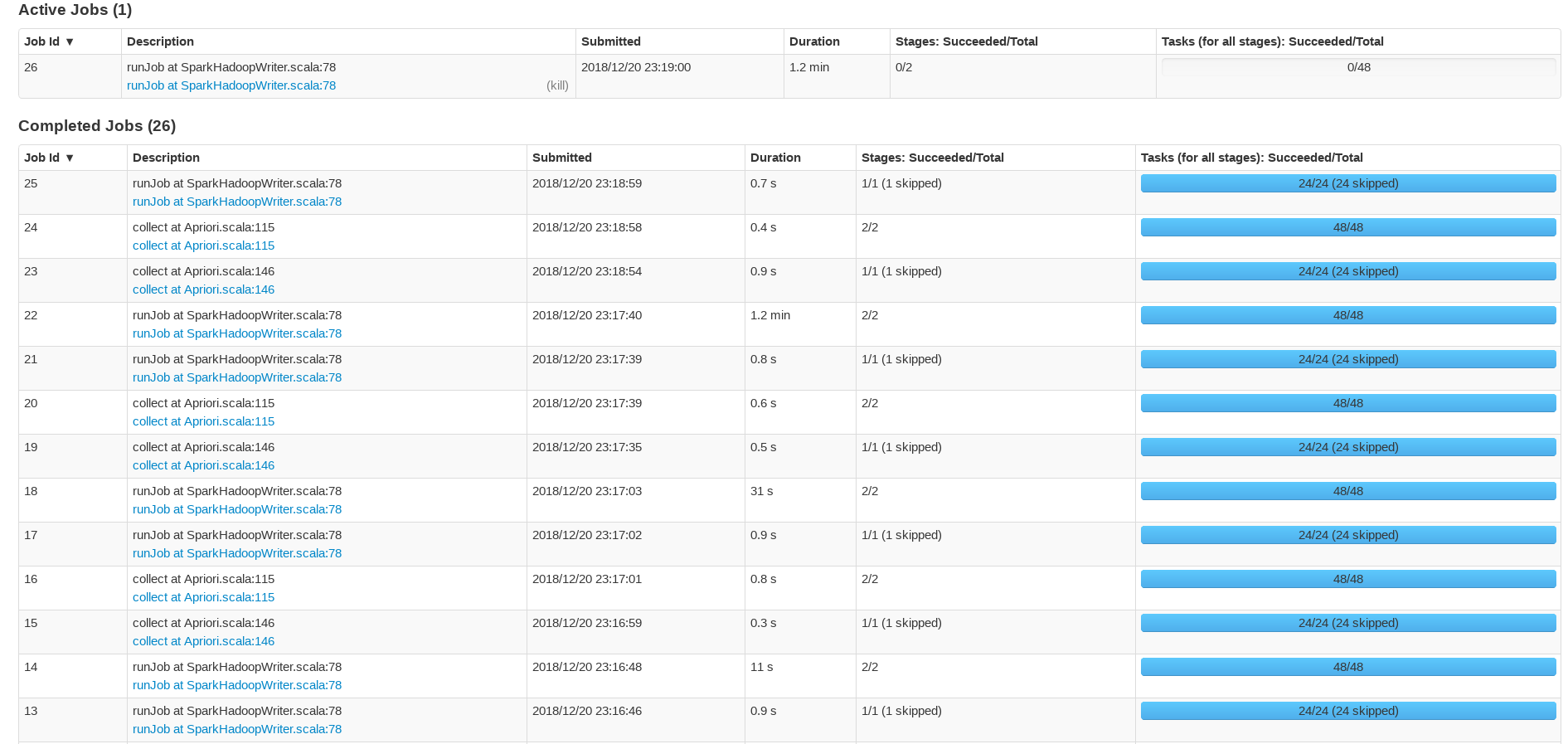This screenshot has width=1568, height=744.
Task: Select the Active Jobs (1) heading
Action: [x=75, y=10]
